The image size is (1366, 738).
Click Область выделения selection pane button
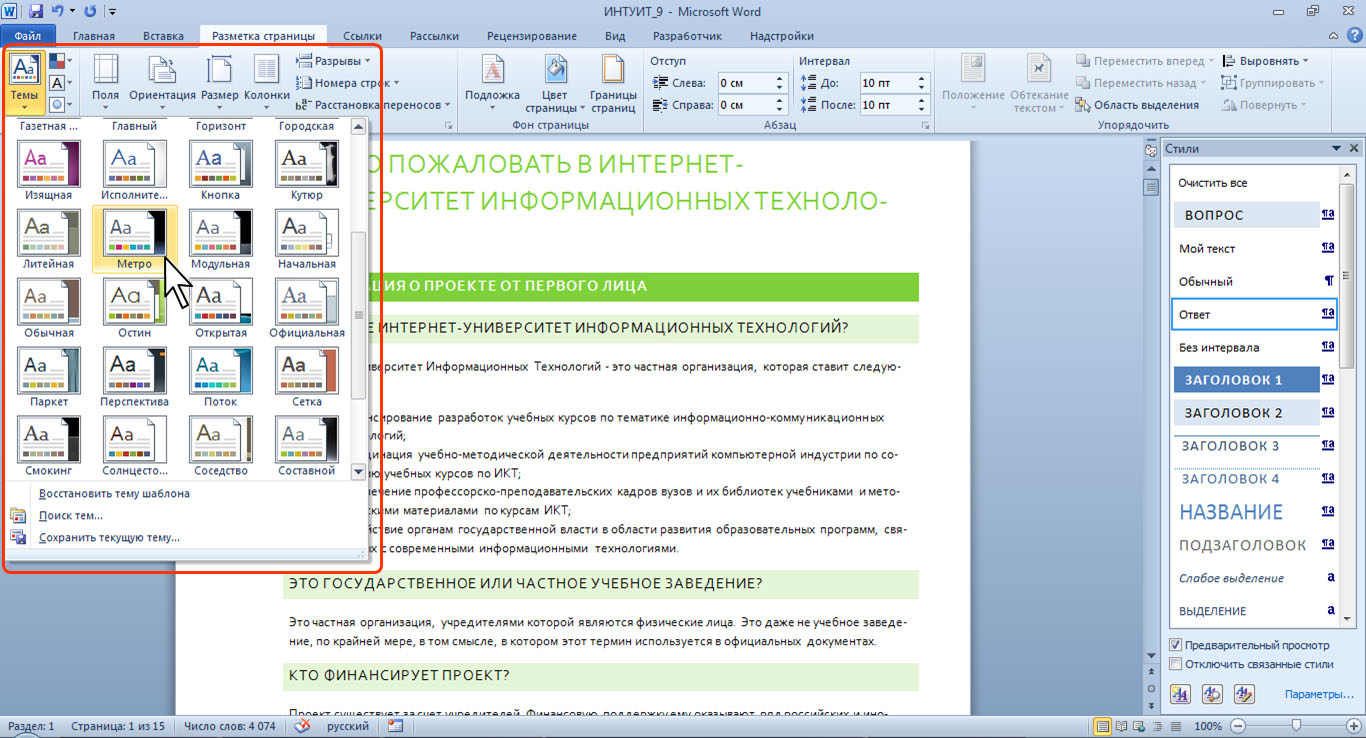[1137, 105]
